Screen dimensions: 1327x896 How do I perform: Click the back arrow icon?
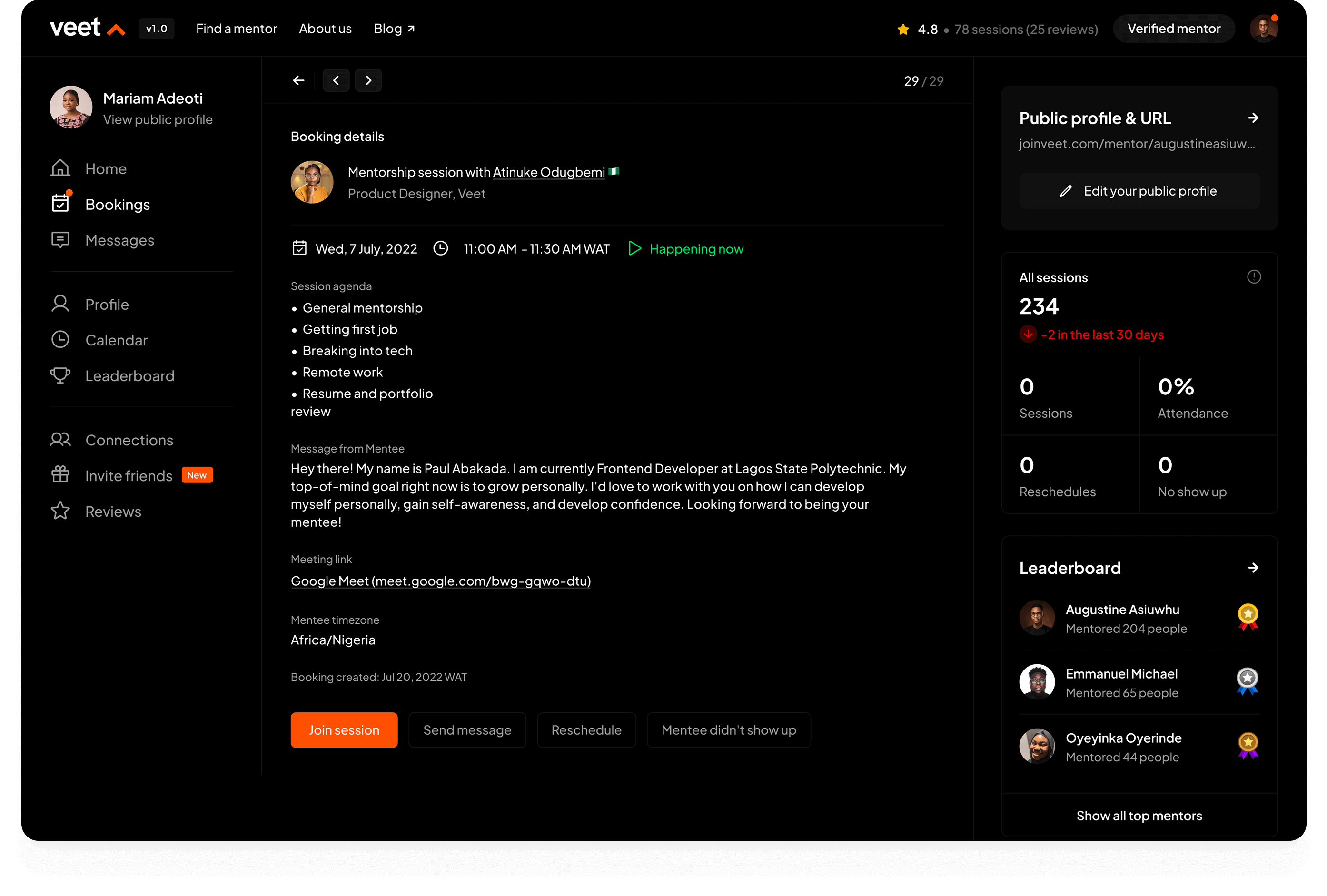click(x=298, y=80)
